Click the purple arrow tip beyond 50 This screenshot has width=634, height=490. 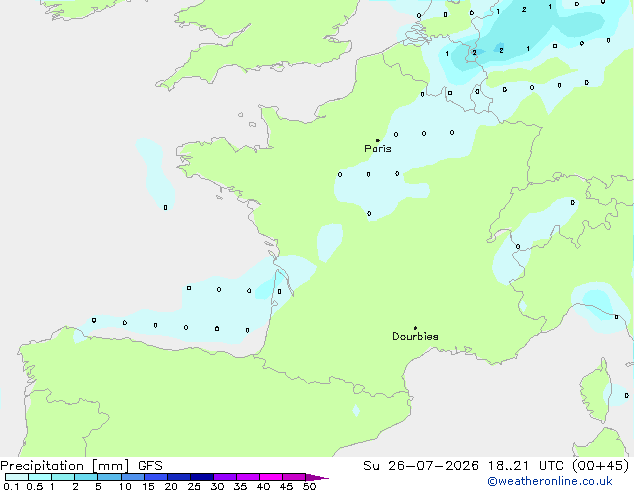pyautogui.click(x=317, y=477)
